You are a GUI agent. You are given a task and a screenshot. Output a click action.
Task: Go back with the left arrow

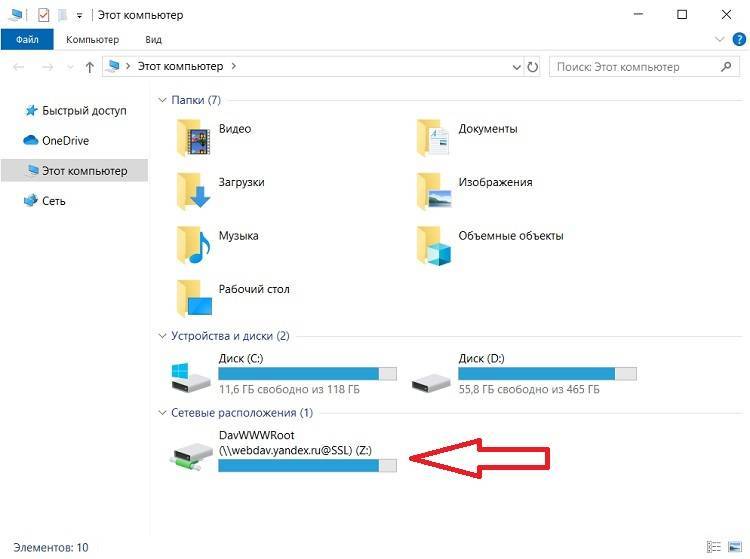(19, 67)
